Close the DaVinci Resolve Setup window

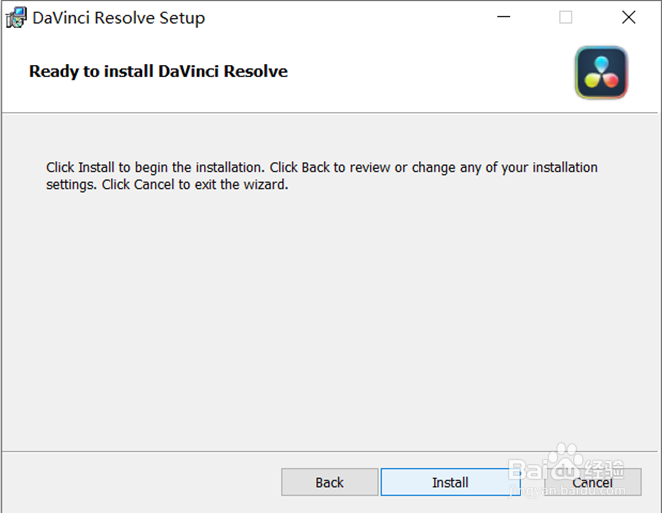(628, 17)
